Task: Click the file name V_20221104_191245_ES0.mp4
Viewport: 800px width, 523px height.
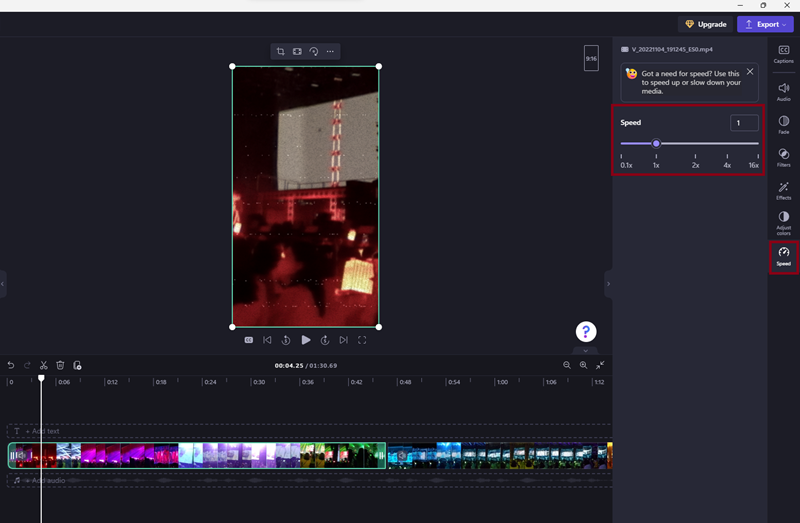Action: (x=672, y=49)
